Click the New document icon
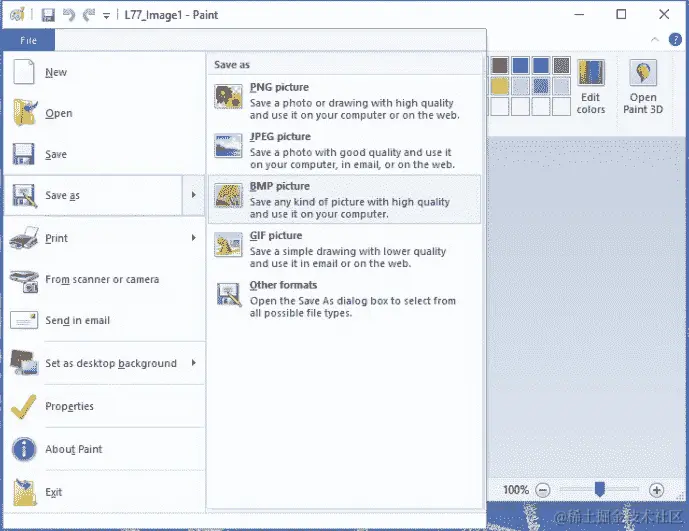This screenshot has width=689, height=531. (24, 72)
